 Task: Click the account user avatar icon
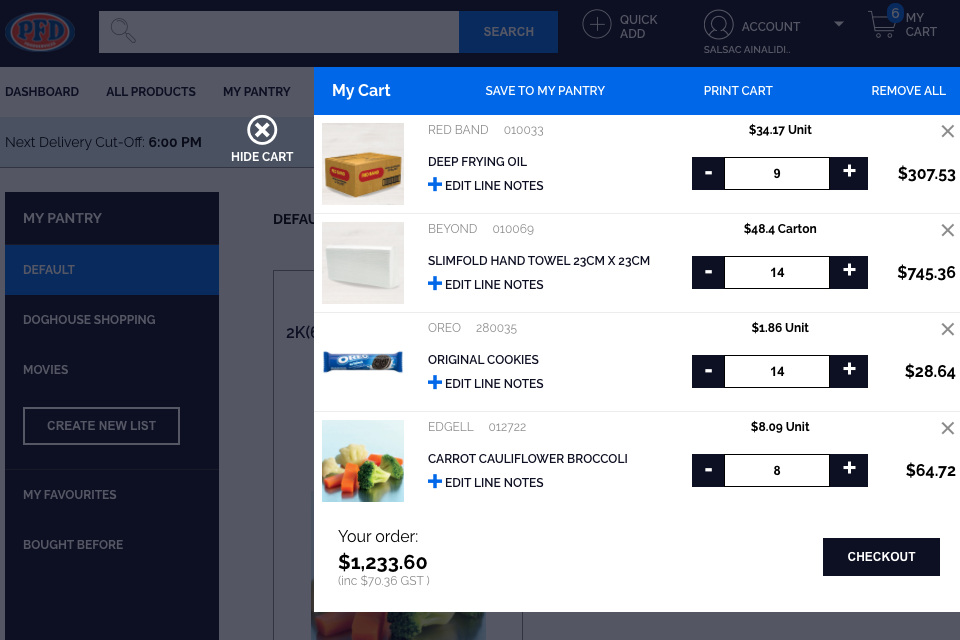coord(718,24)
